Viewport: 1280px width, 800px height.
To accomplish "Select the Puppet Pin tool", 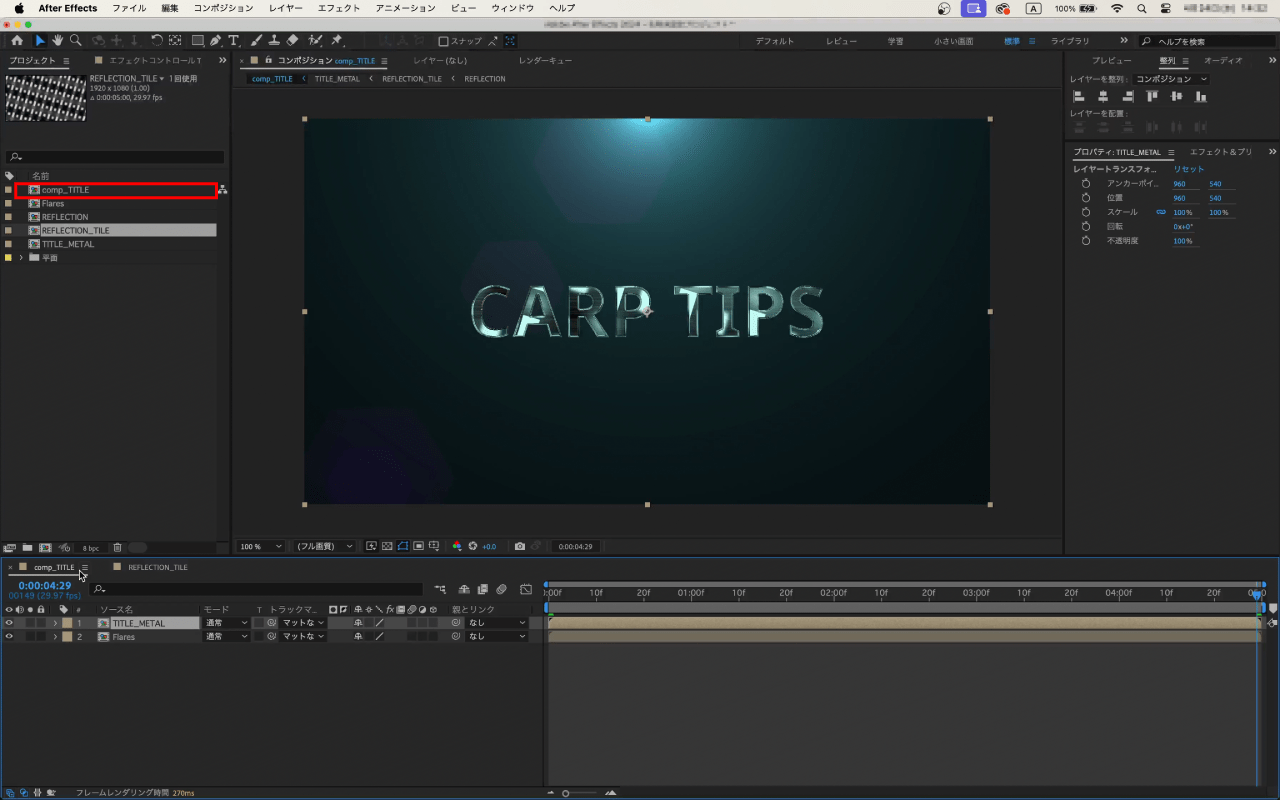I will (337, 41).
